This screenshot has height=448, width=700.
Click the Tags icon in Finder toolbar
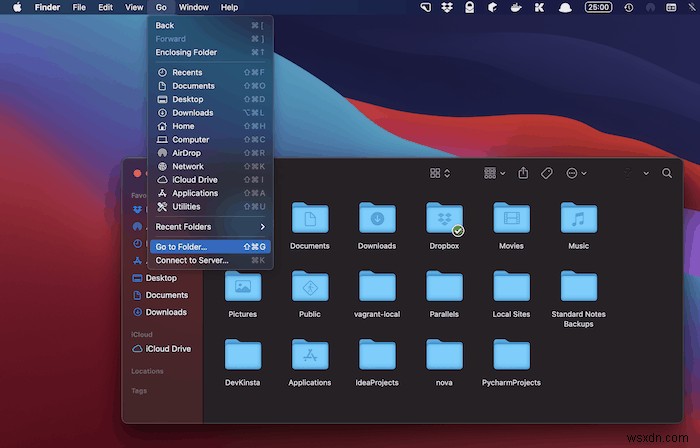tap(547, 173)
